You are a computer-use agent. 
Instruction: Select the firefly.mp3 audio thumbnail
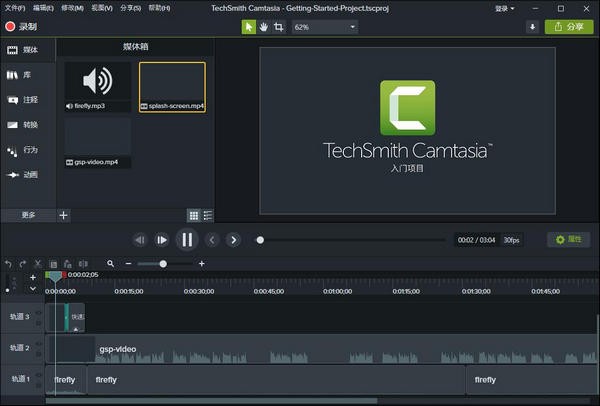click(x=98, y=87)
